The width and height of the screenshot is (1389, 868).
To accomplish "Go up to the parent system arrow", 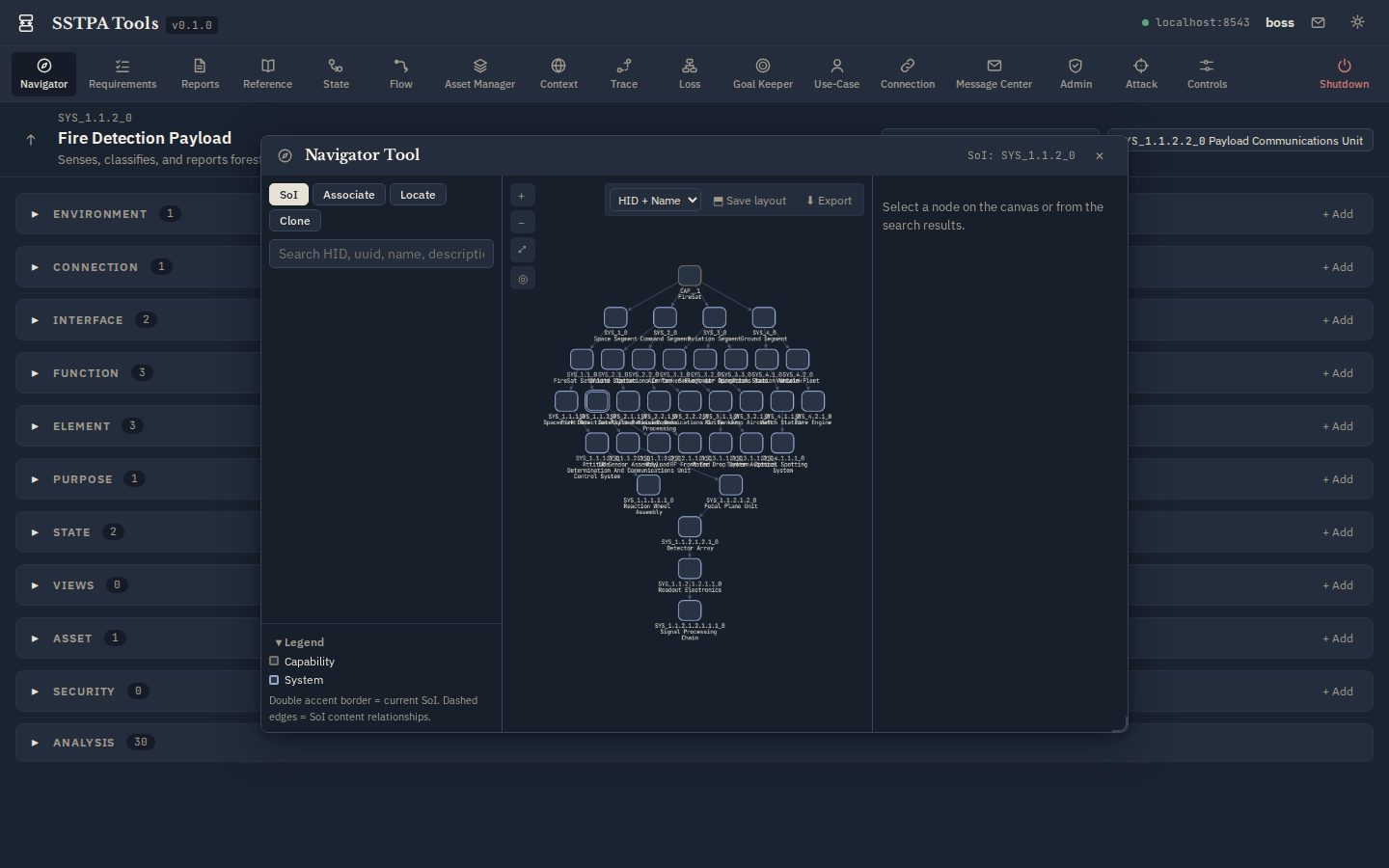I will tap(31, 140).
